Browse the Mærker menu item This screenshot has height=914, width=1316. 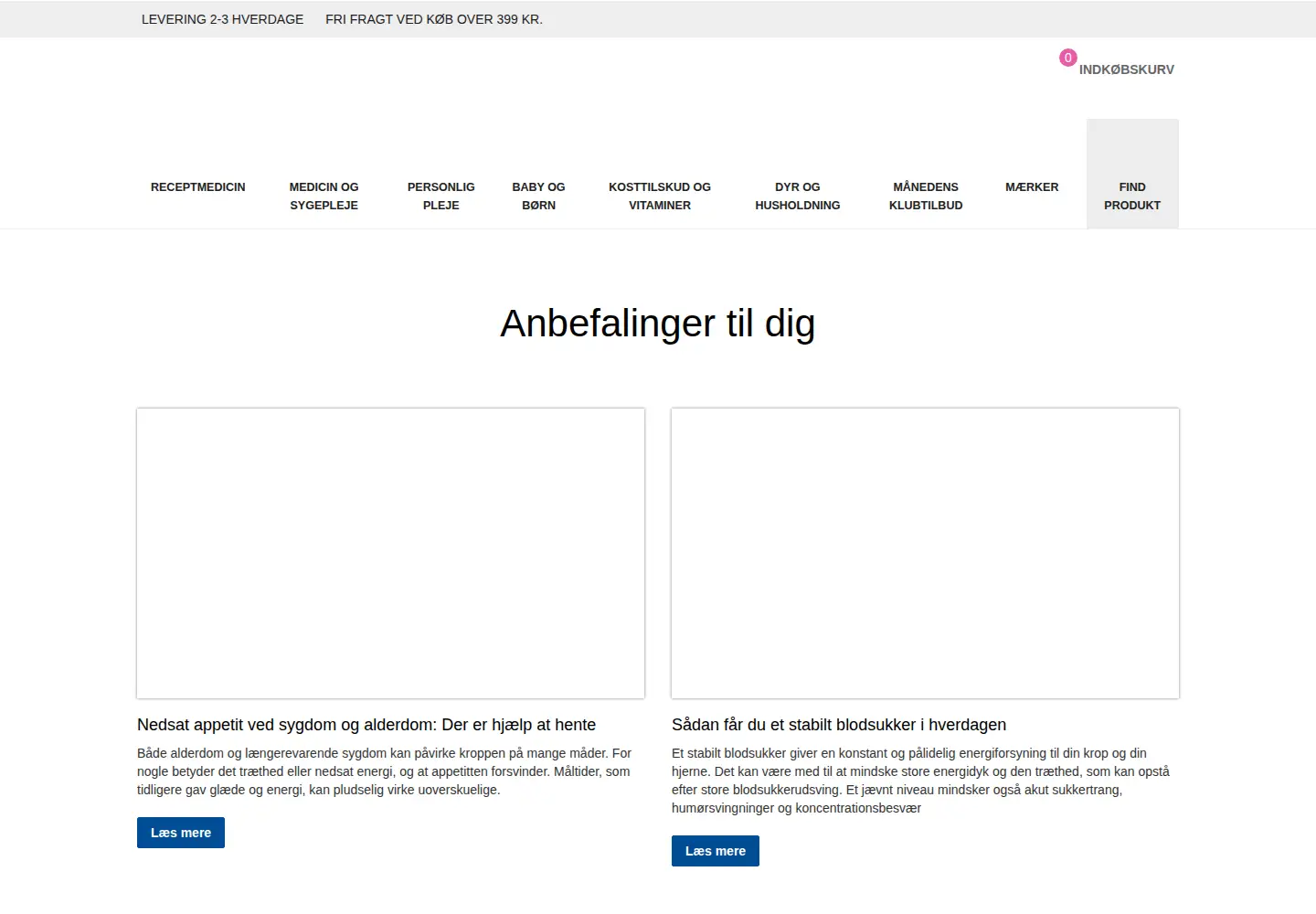tap(1032, 187)
